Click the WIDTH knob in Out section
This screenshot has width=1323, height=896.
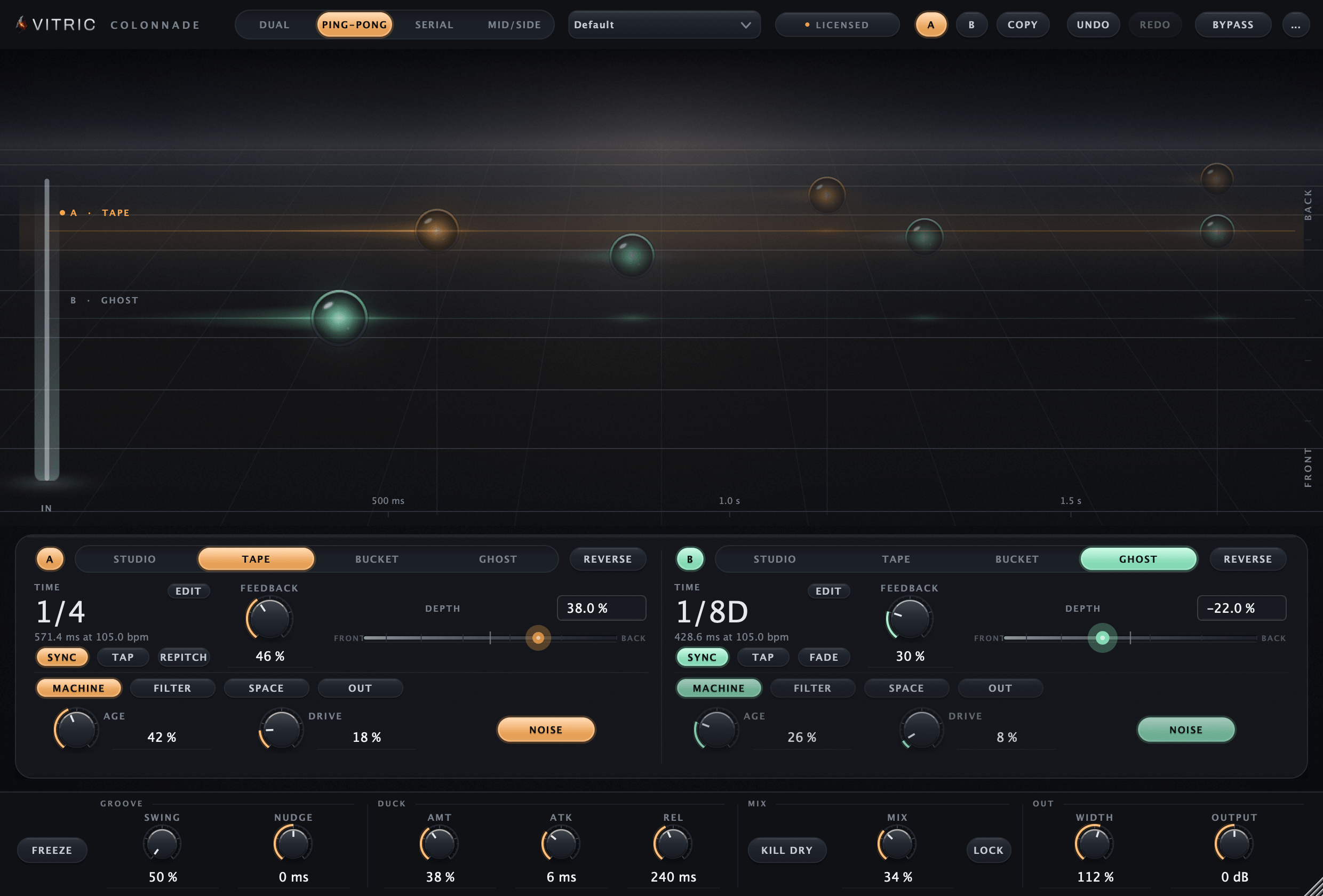click(1094, 844)
